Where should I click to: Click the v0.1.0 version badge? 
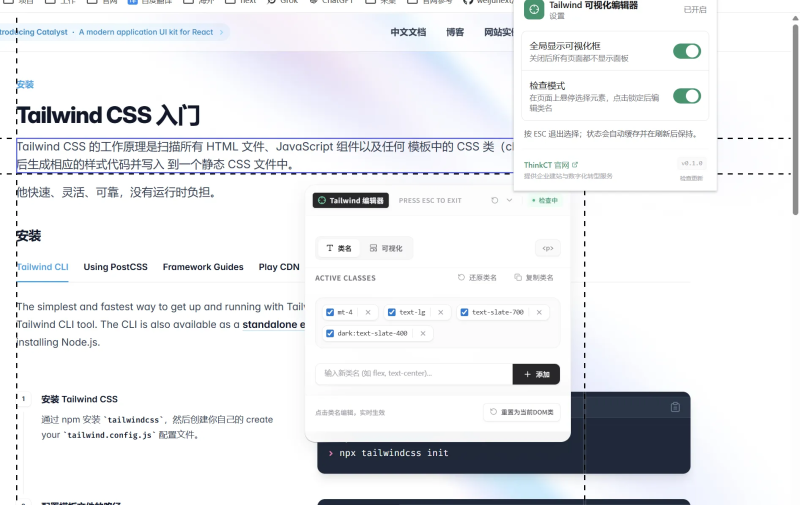[x=692, y=163]
